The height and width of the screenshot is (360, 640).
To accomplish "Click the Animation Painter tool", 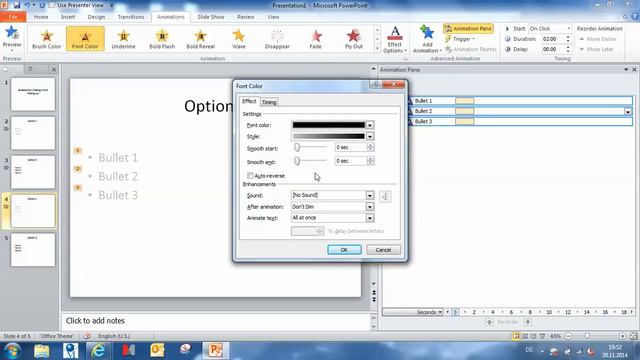I will click(471, 49).
